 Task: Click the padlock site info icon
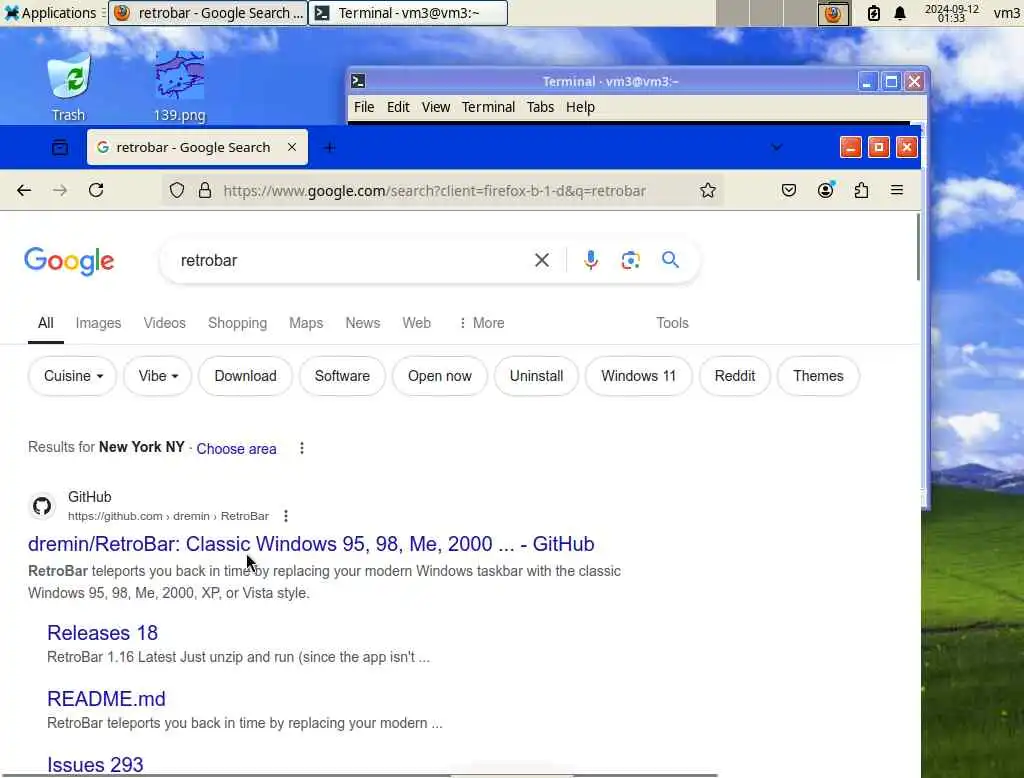(205, 190)
